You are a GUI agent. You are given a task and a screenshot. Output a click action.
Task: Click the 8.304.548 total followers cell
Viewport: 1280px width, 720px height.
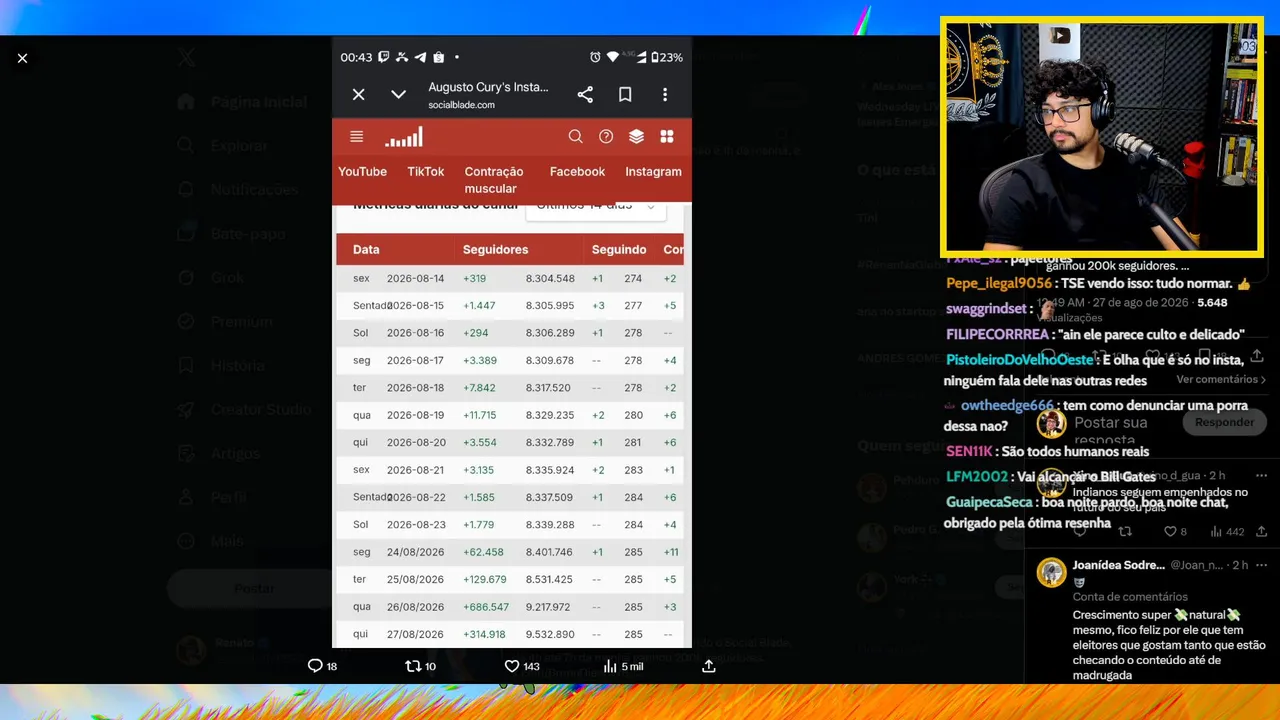coord(550,279)
